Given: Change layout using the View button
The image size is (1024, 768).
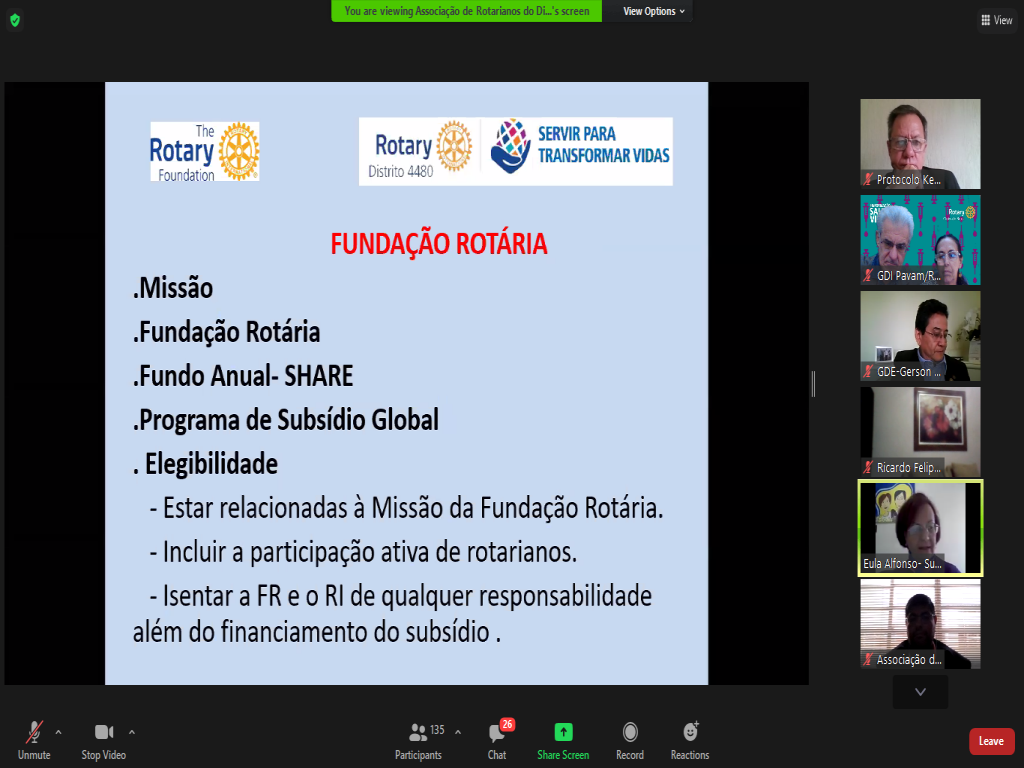Looking at the screenshot, I should (996, 20).
